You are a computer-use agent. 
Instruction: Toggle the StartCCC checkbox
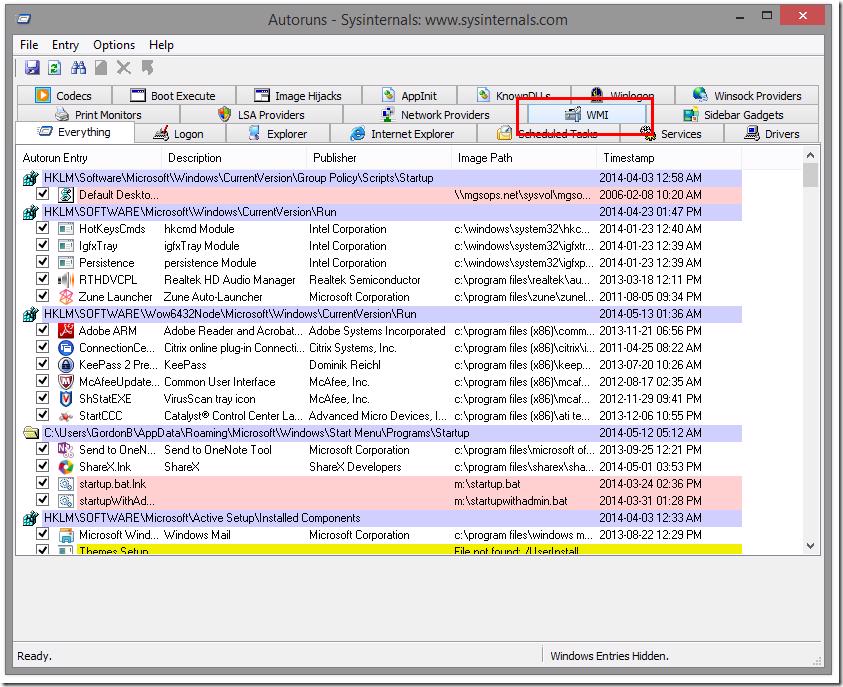tap(42, 415)
